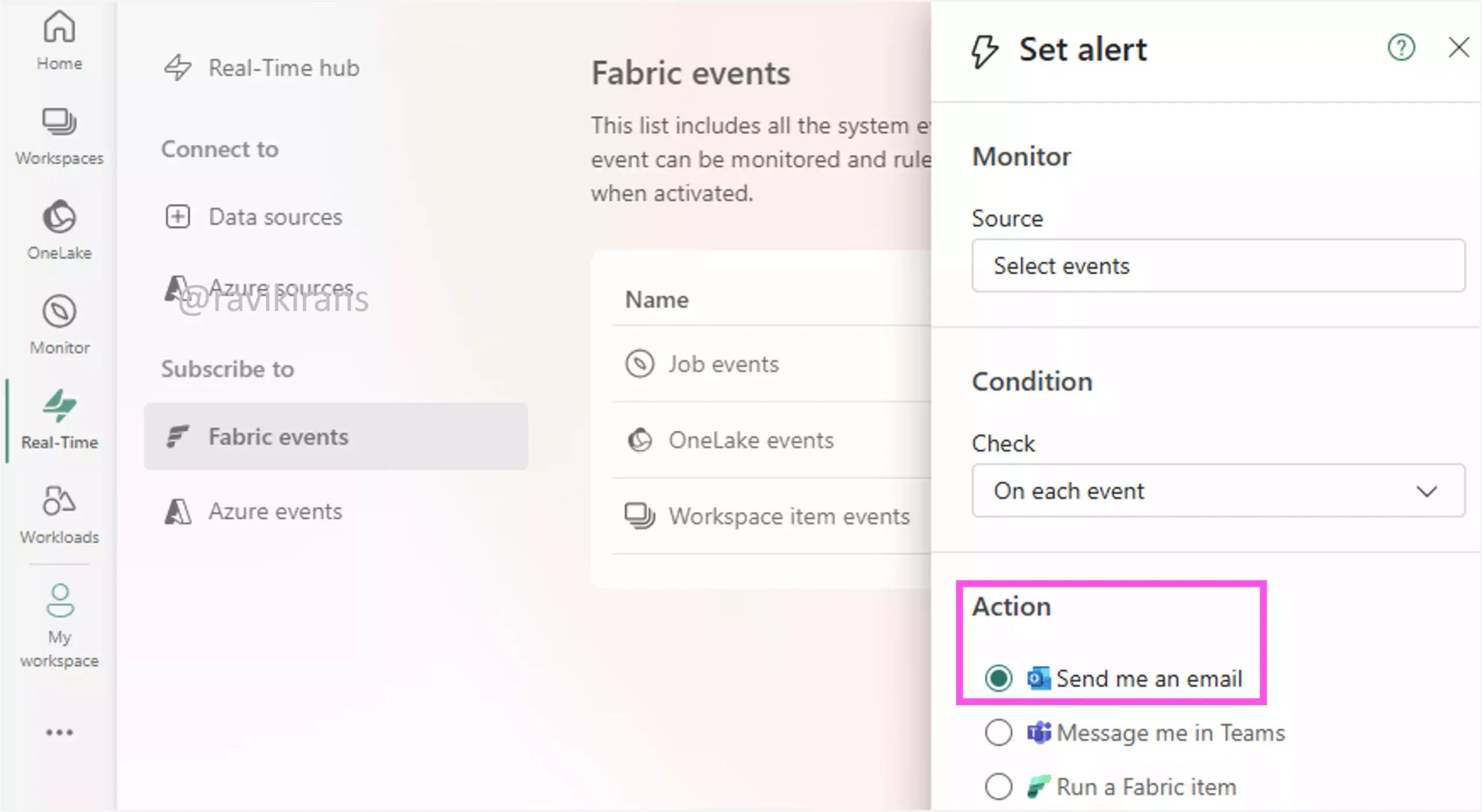This screenshot has width=1482, height=812.
Task: Click the Outlook icon beside email option
Action: click(1039, 678)
